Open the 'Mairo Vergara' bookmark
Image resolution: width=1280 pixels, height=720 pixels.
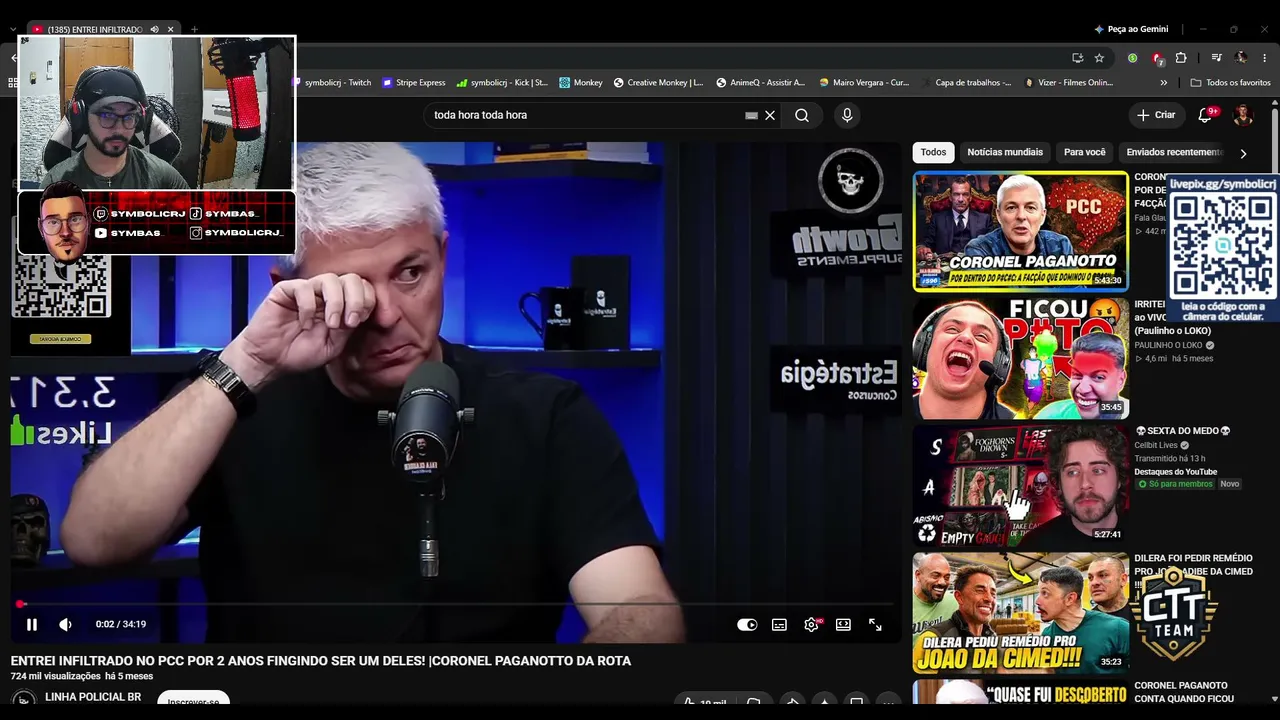coord(864,83)
